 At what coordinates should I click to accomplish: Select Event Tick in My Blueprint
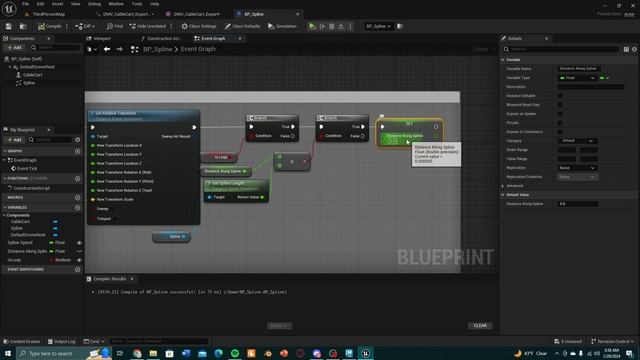(27, 168)
